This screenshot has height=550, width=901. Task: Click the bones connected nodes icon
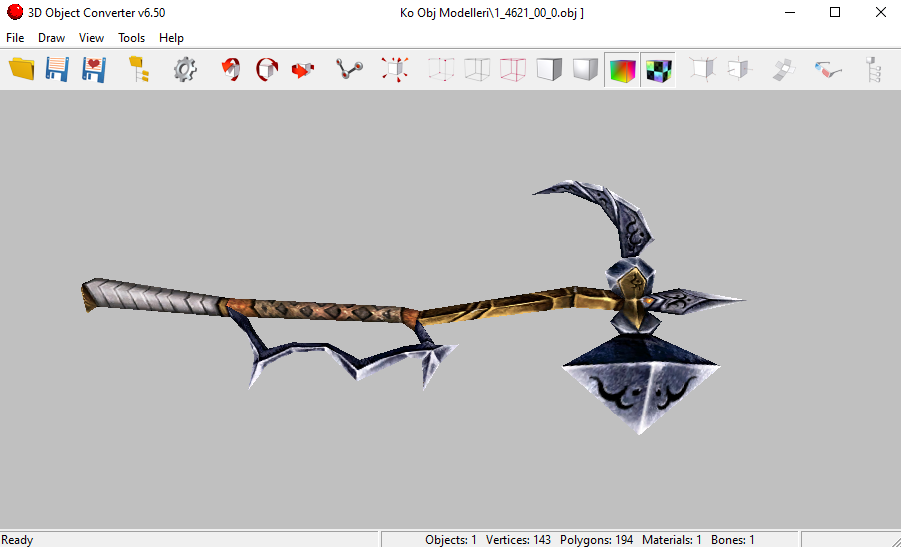pos(349,70)
